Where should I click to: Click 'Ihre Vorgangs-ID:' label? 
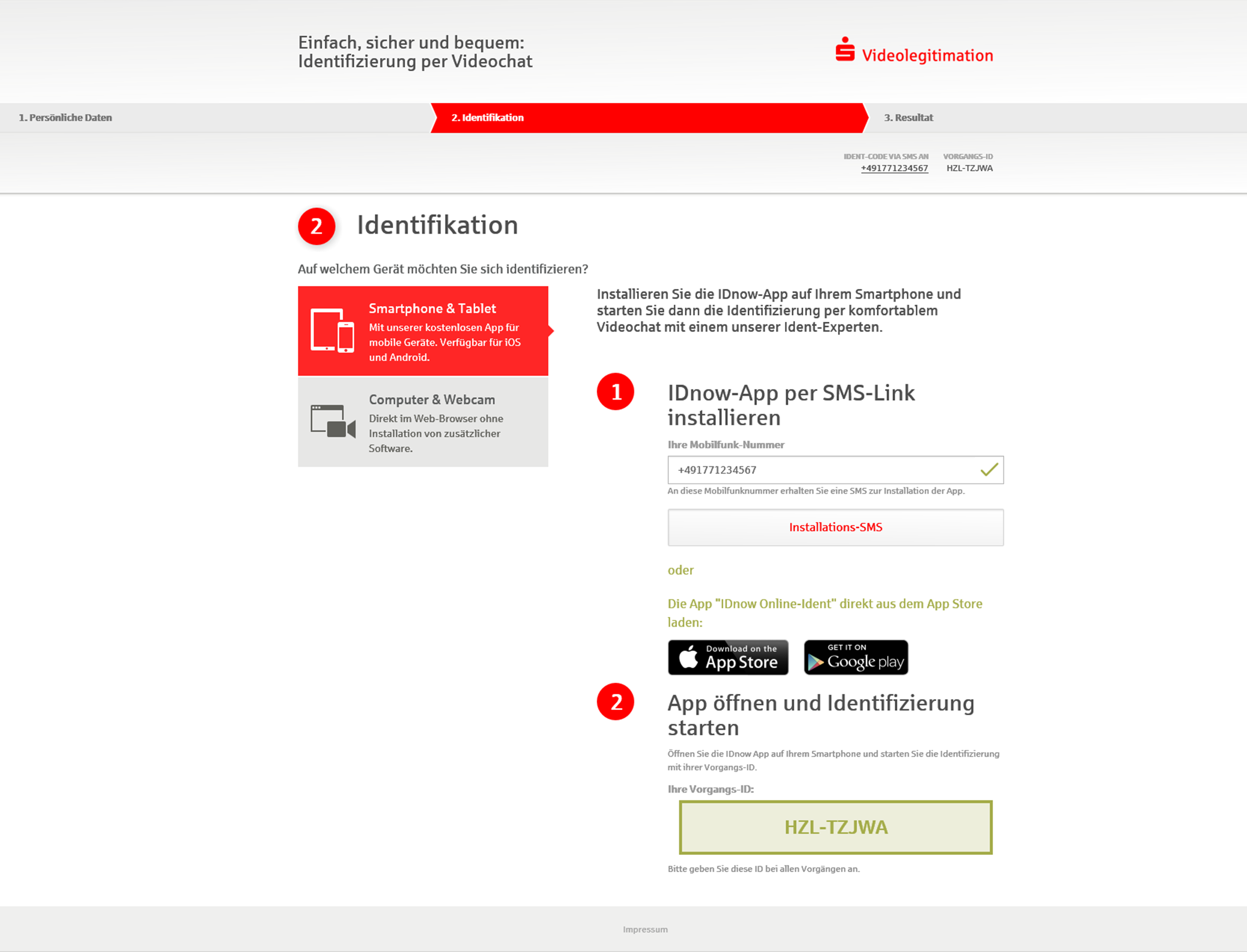[711, 789]
